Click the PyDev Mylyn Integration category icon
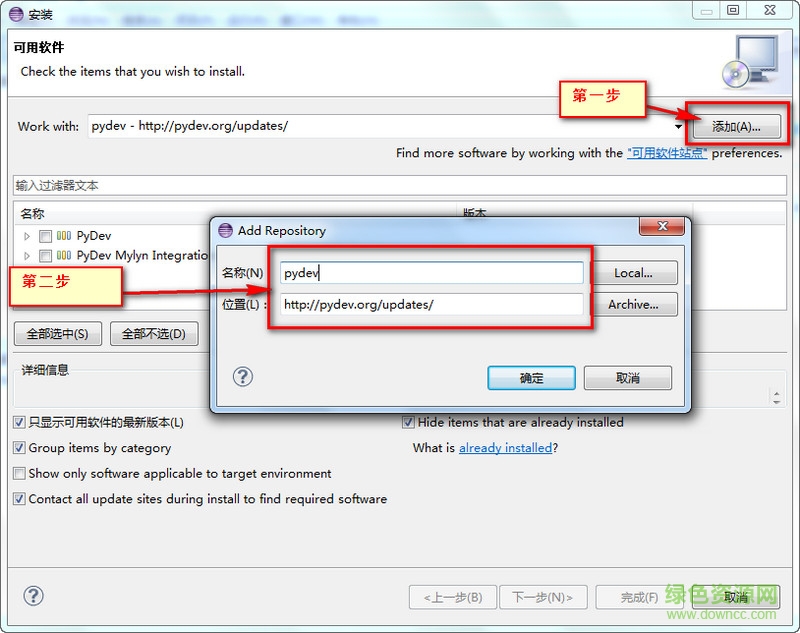 click(x=64, y=255)
